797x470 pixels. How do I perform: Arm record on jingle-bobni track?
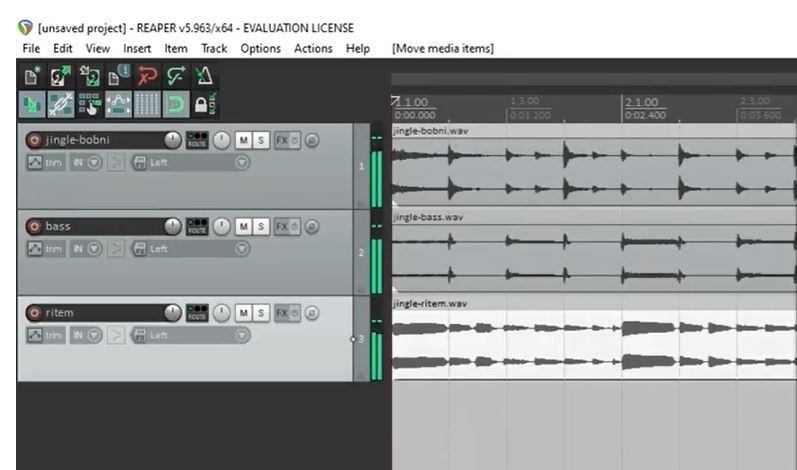click(x=34, y=140)
